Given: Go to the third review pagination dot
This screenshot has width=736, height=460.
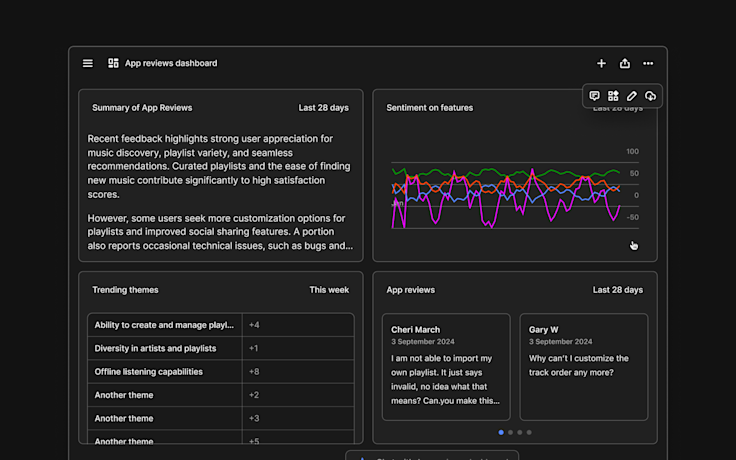Looking at the screenshot, I should point(520,432).
